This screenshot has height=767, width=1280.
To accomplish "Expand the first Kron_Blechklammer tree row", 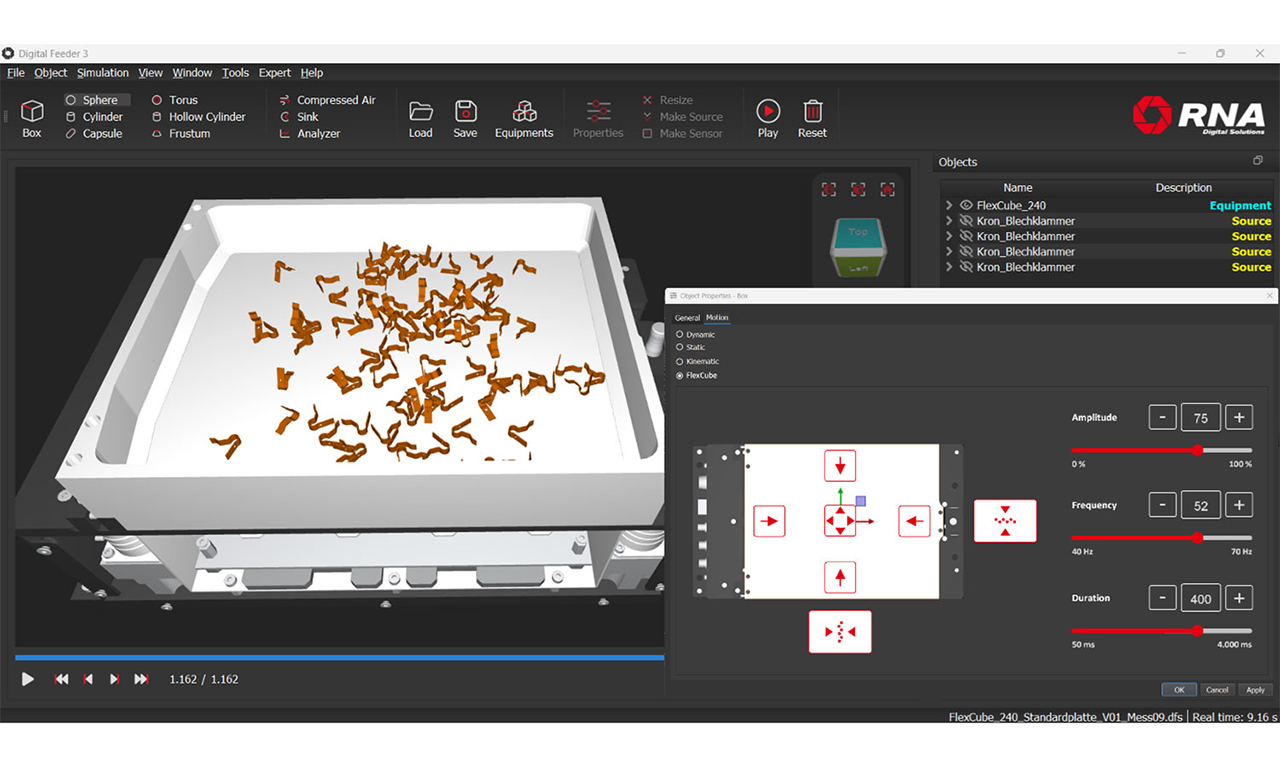I will pyautogui.click(x=949, y=221).
